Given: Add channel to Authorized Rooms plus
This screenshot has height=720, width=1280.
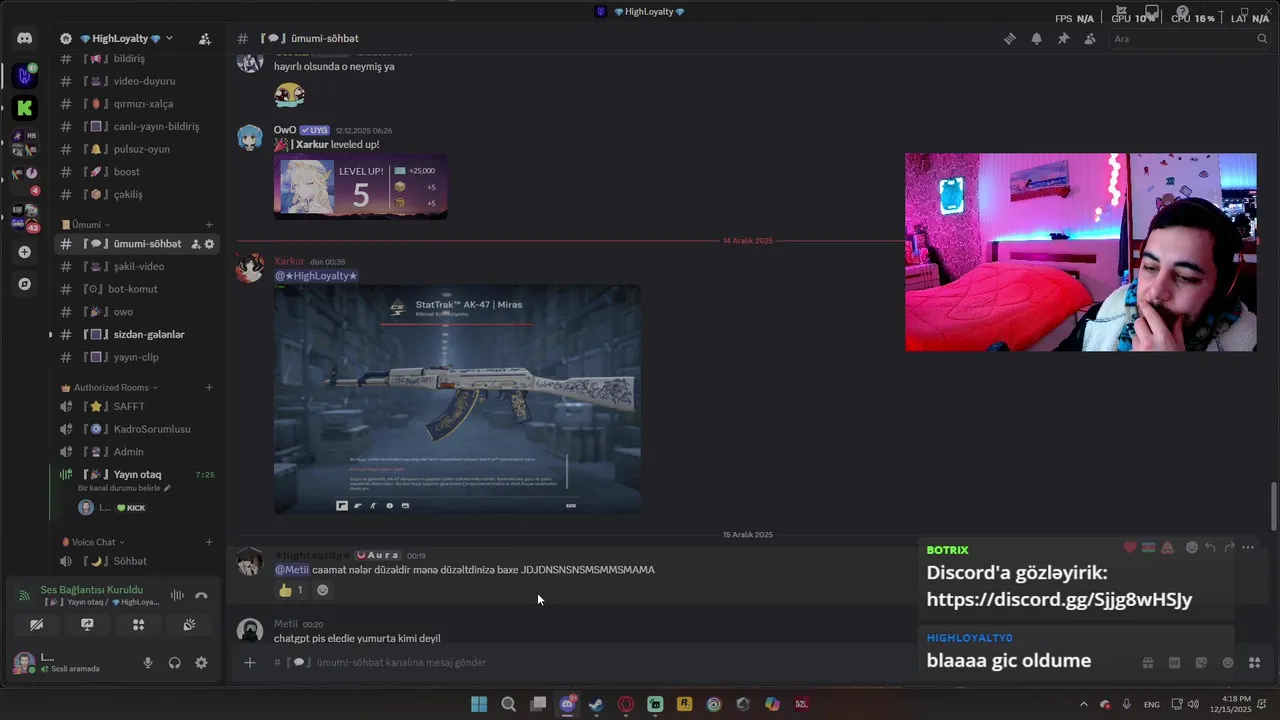Looking at the screenshot, I should click(209, 388).
